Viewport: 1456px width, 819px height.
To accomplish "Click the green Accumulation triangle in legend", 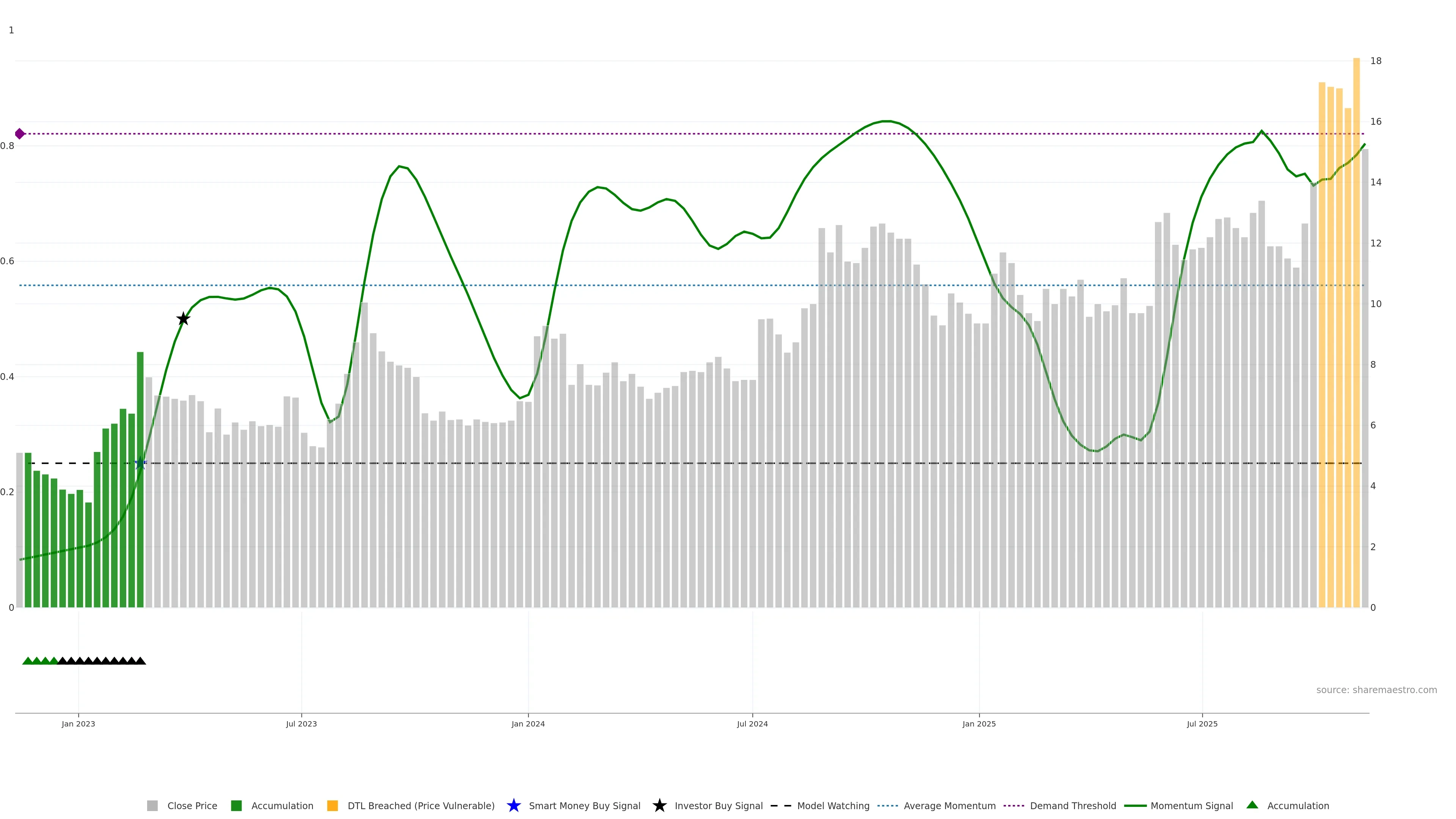I will click(x=1252, y=805).
